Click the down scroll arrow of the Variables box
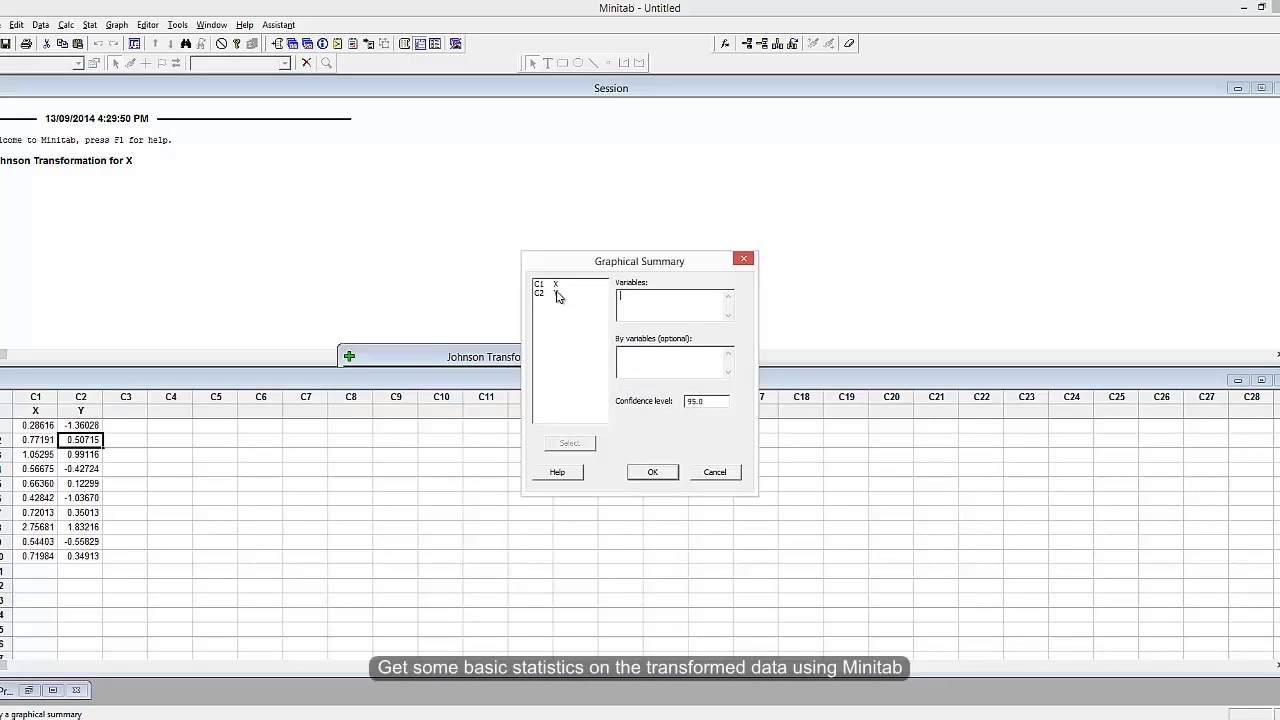The image size is (1280, 720). coord(728,316)
